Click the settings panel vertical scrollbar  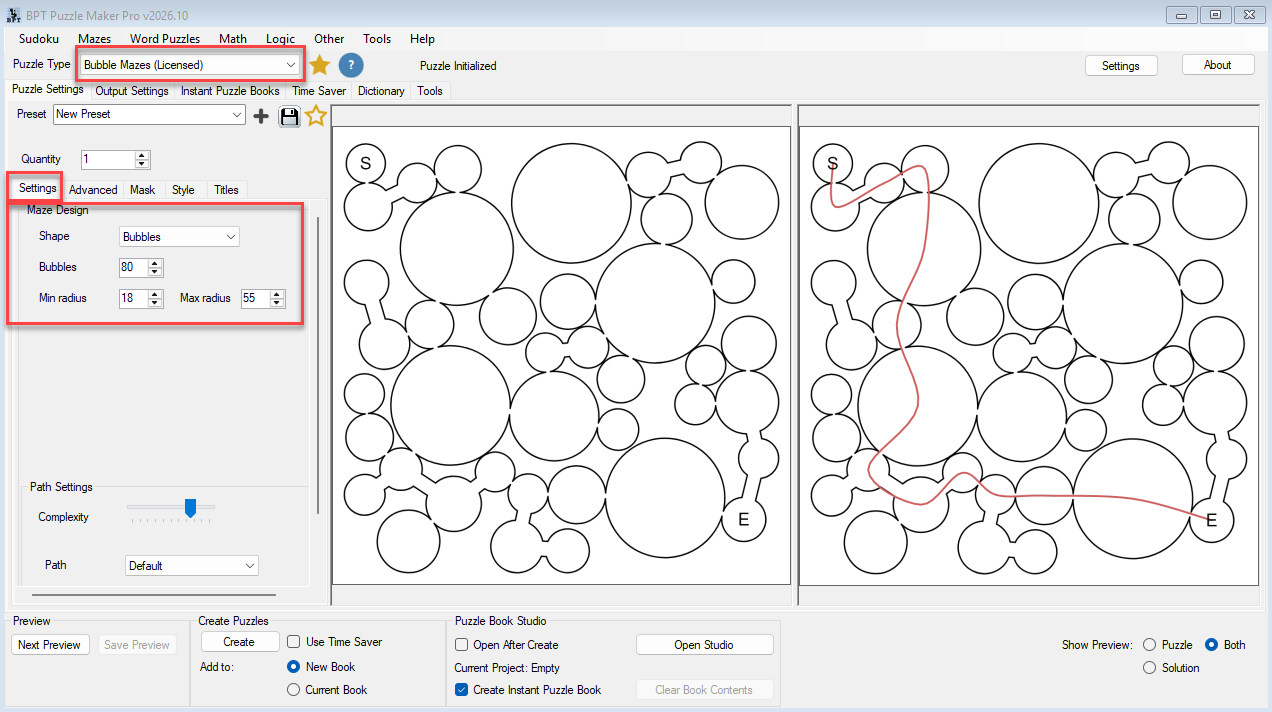(318, 365)
